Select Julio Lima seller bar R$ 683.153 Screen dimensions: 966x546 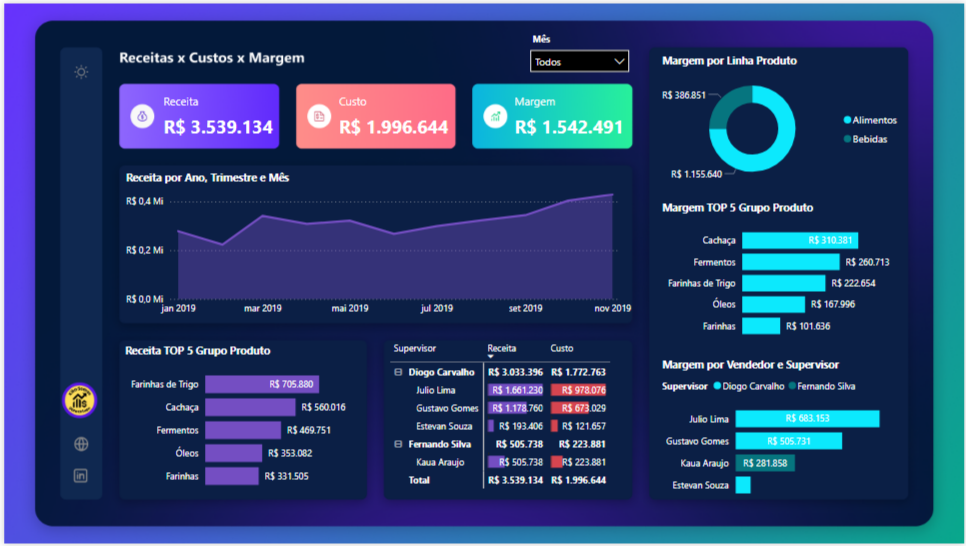point(807,419)
